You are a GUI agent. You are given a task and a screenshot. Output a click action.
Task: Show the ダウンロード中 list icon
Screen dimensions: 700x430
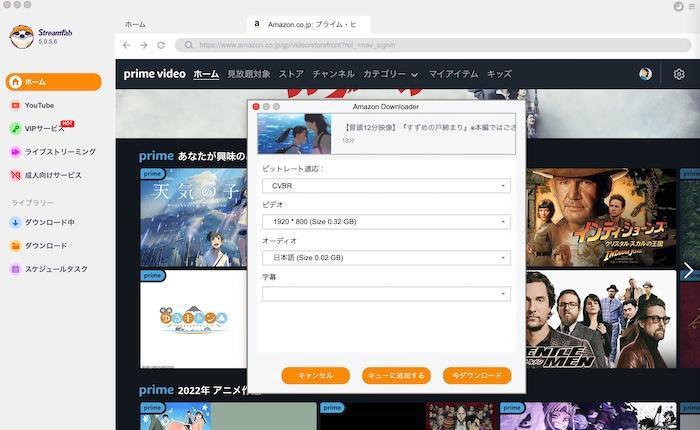click(15, 222)
